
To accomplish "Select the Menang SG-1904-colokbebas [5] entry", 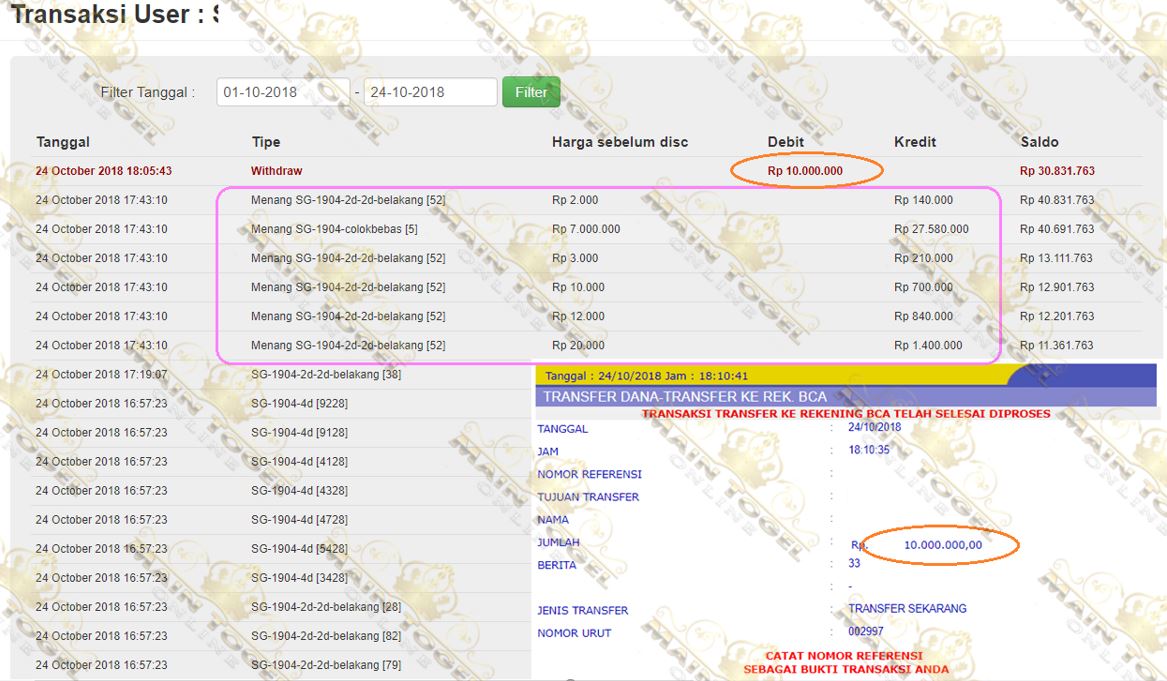I will 334,228.
